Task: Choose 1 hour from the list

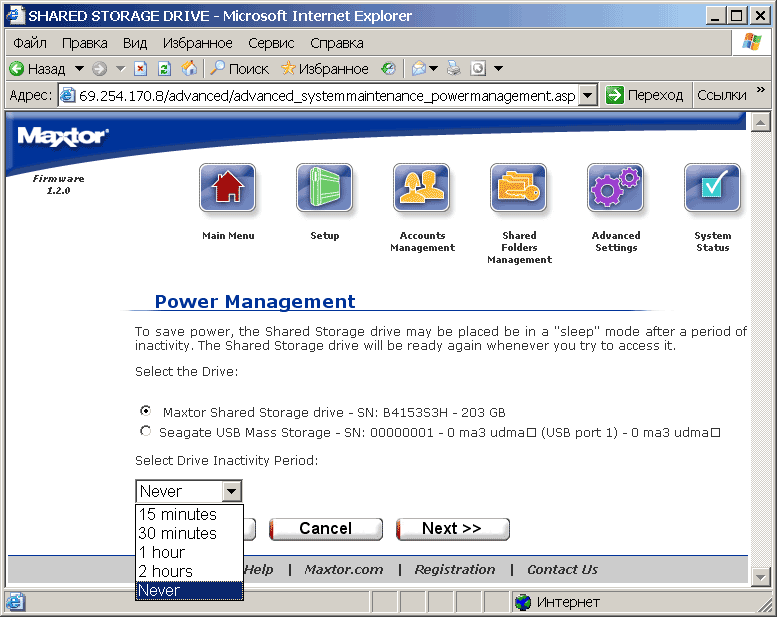Action: (189, 552)
